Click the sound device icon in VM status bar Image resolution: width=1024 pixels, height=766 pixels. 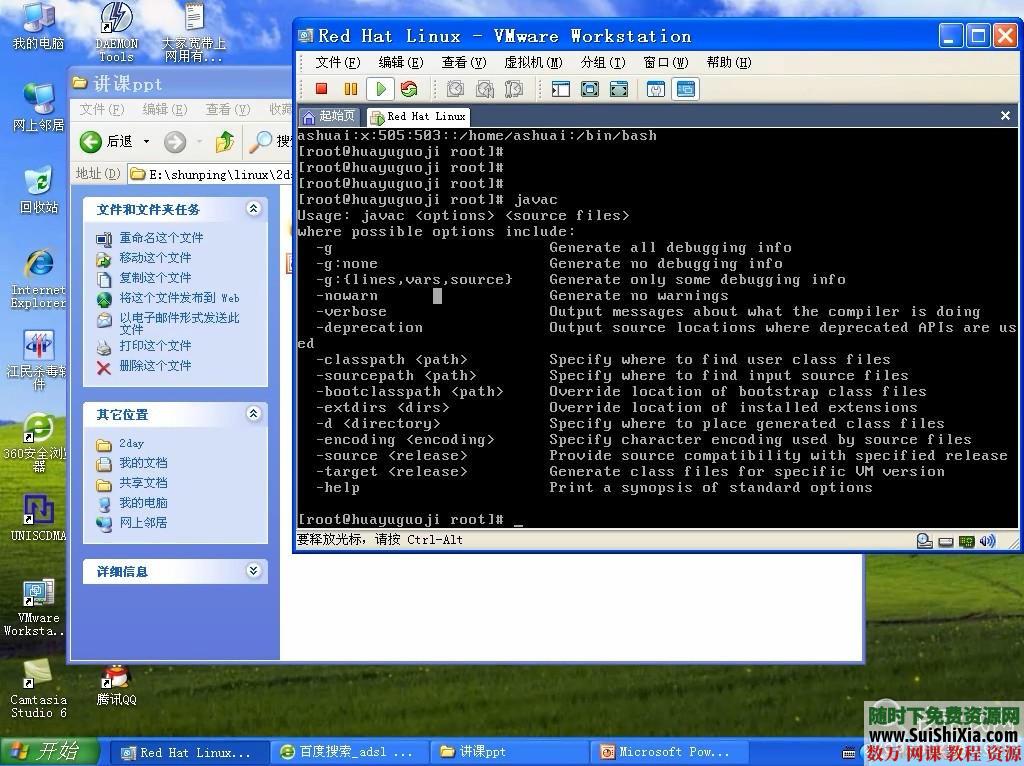pyautogui.click(x=988, y=540)
